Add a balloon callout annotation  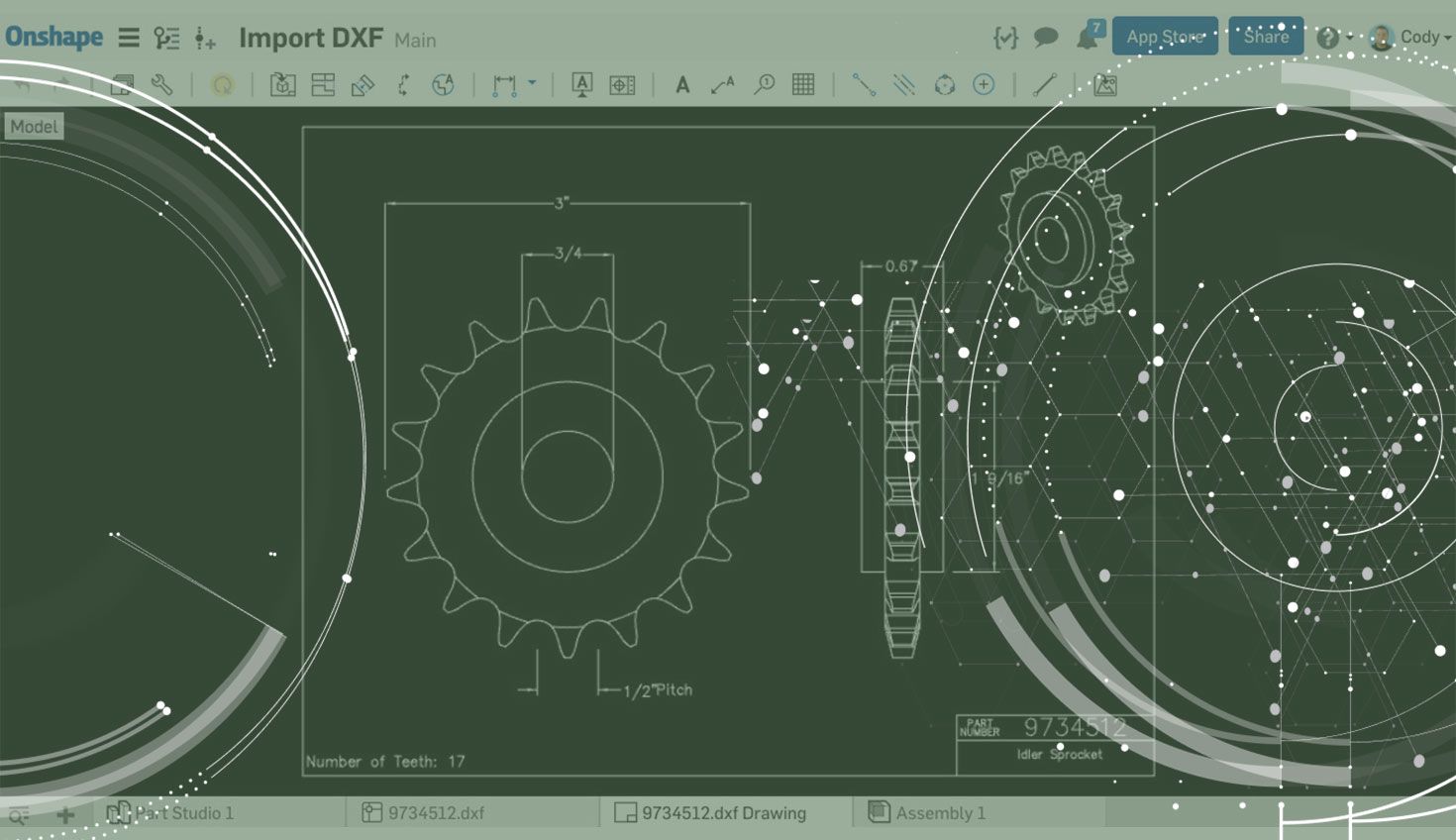click(763, 85)
